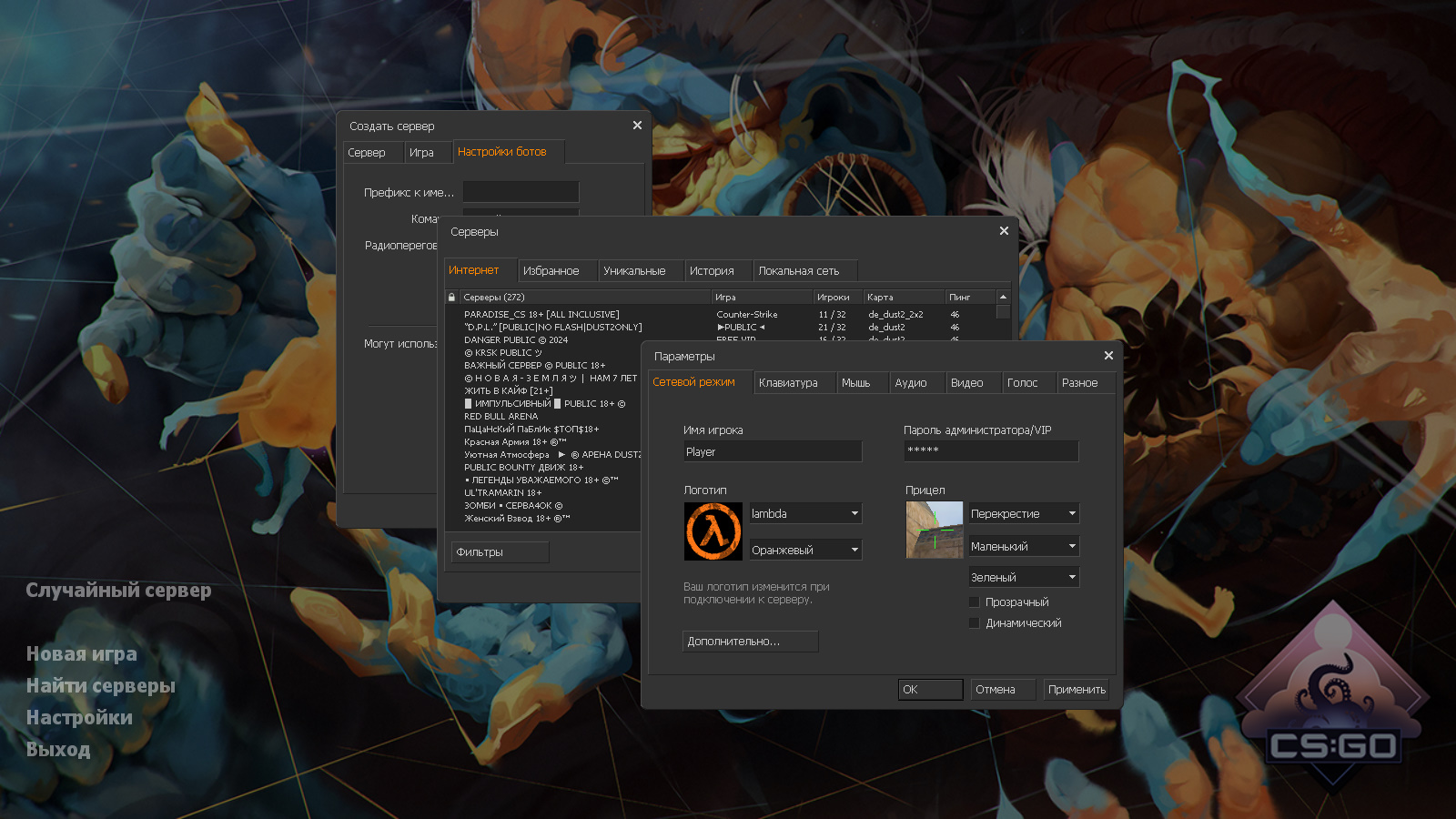Open the lambda logo dropdown
The image size is (1456, 819).
804,514
